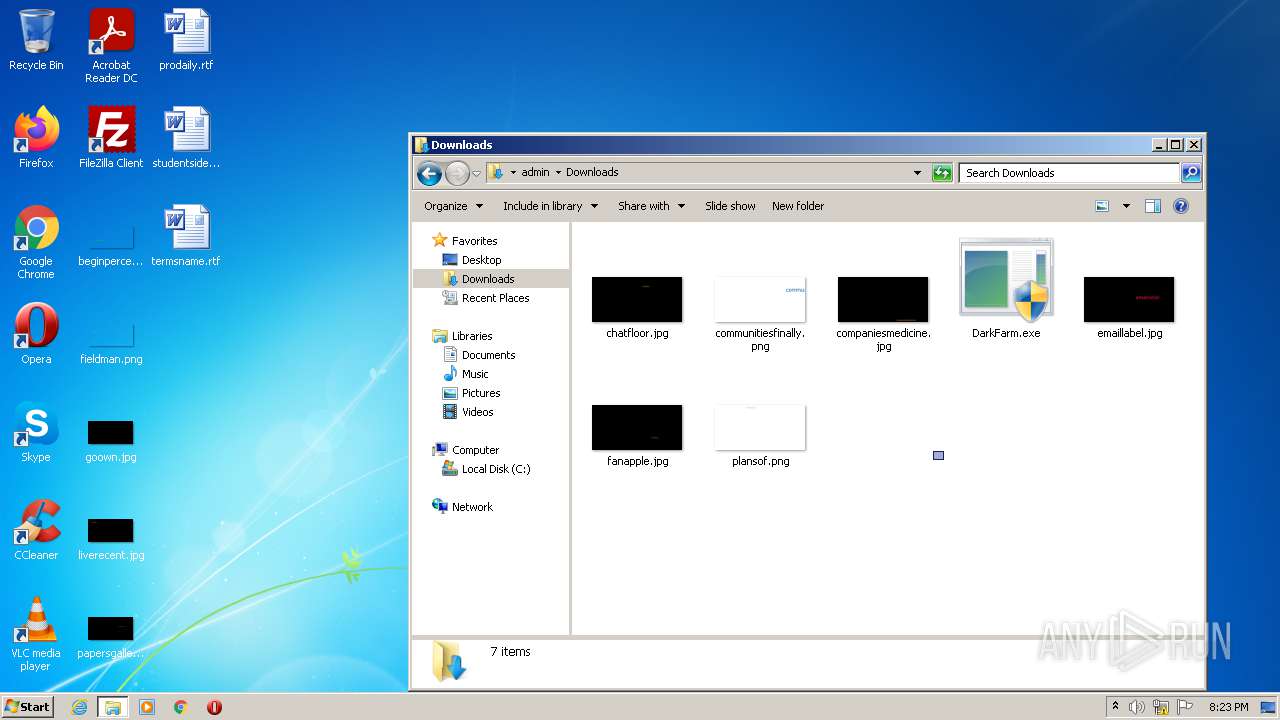The image size is (1280, 720).
Task: Open Videos library
Action: click(477, 412)
